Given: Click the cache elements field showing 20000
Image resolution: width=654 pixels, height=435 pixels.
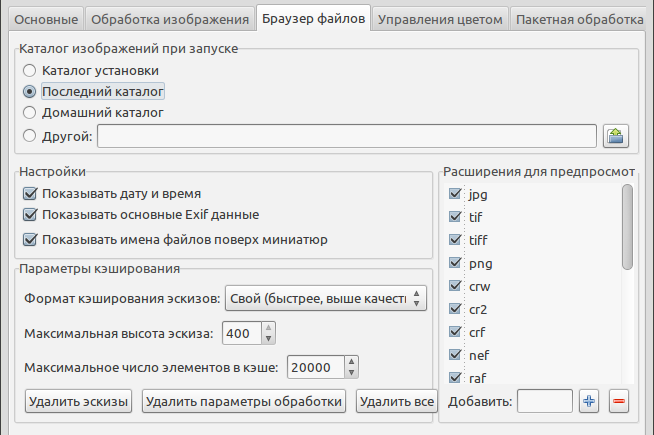Looking at the screenshot, I should (316, 367).
